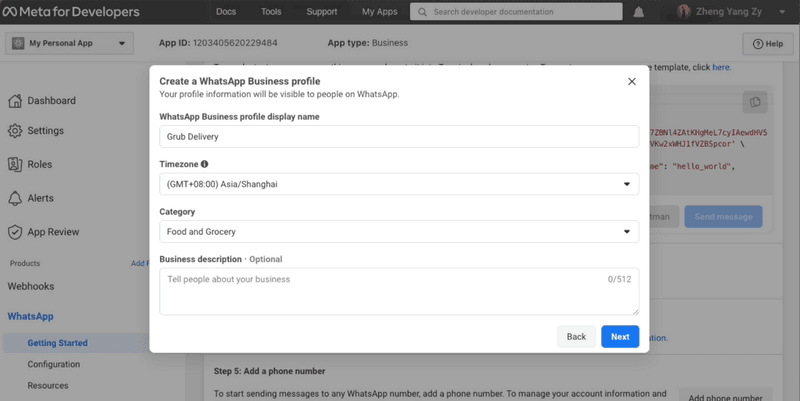
Task: Click the Business description text area
Action: [x=399, y=291]
